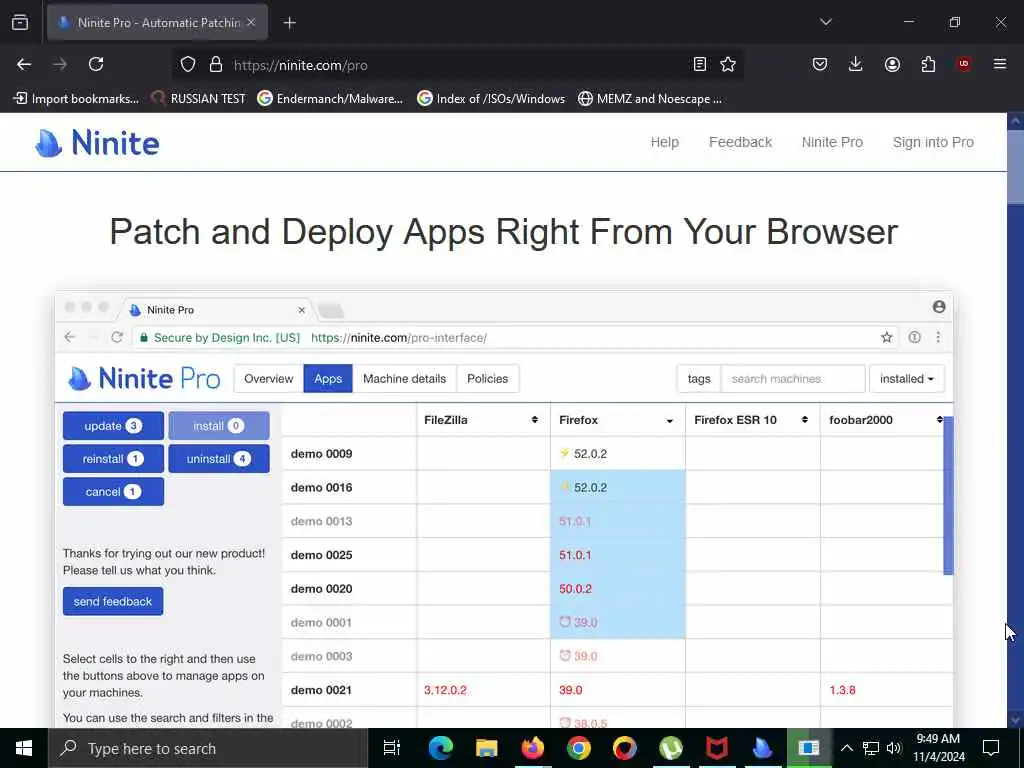Expand the installed filter dropdown

pyautogui.click(x=906, y=379)
